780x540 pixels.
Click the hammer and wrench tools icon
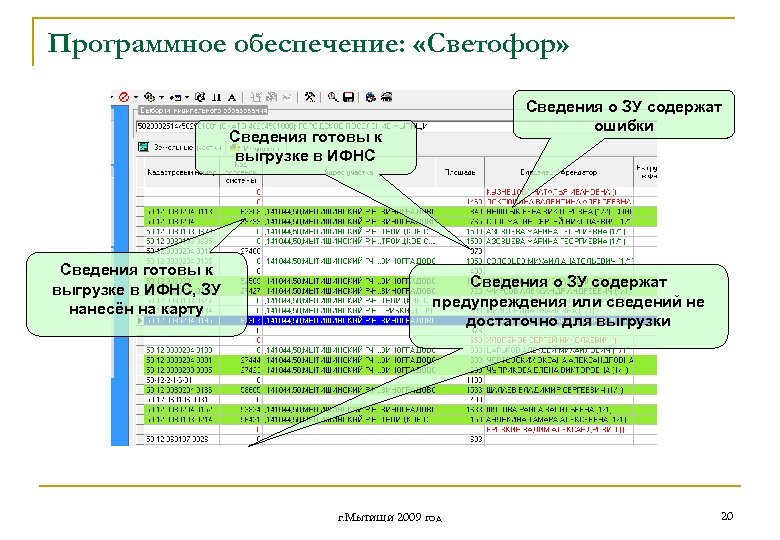(x=310, y=97)
